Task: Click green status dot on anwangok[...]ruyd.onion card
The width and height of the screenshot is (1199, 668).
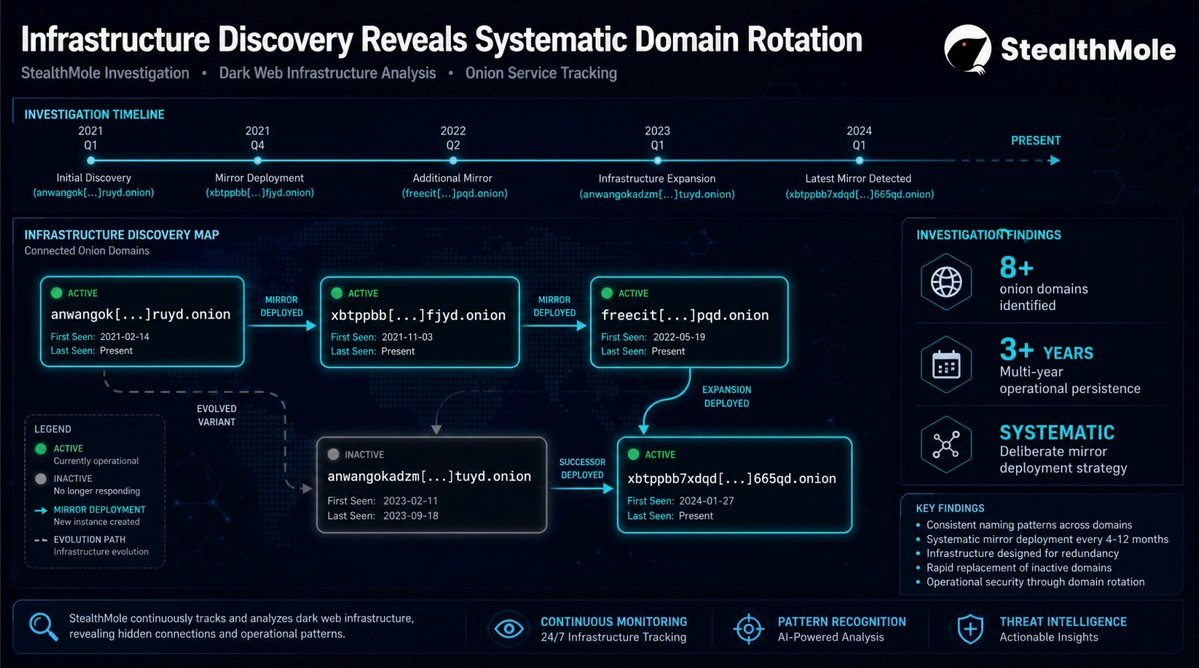Action: [x=57, y=293]
